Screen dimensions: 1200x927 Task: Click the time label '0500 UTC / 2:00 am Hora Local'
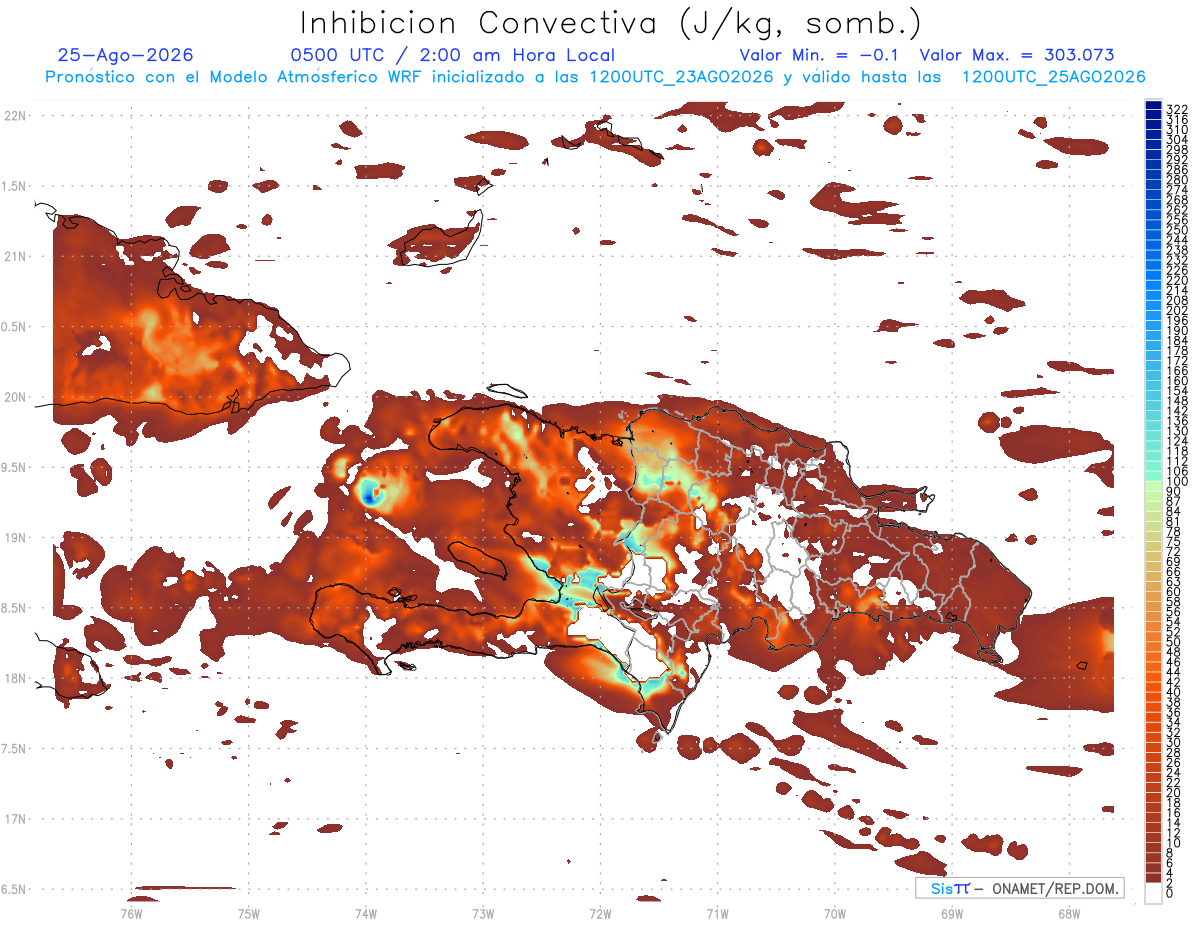pyautogui.click(x=452, y=56)
